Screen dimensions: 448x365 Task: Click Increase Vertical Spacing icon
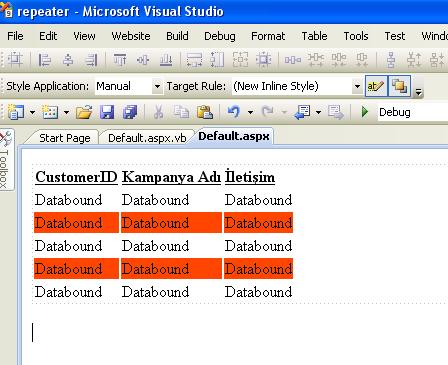coord(414,60)
